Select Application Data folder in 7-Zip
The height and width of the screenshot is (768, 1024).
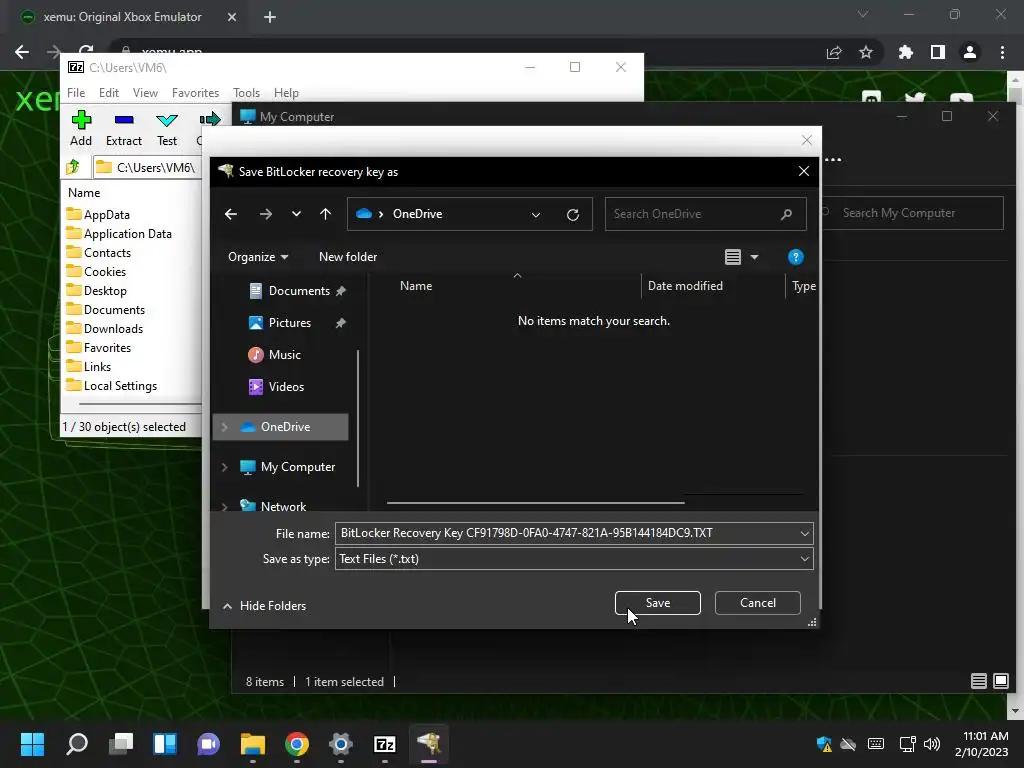click(119, 234)
